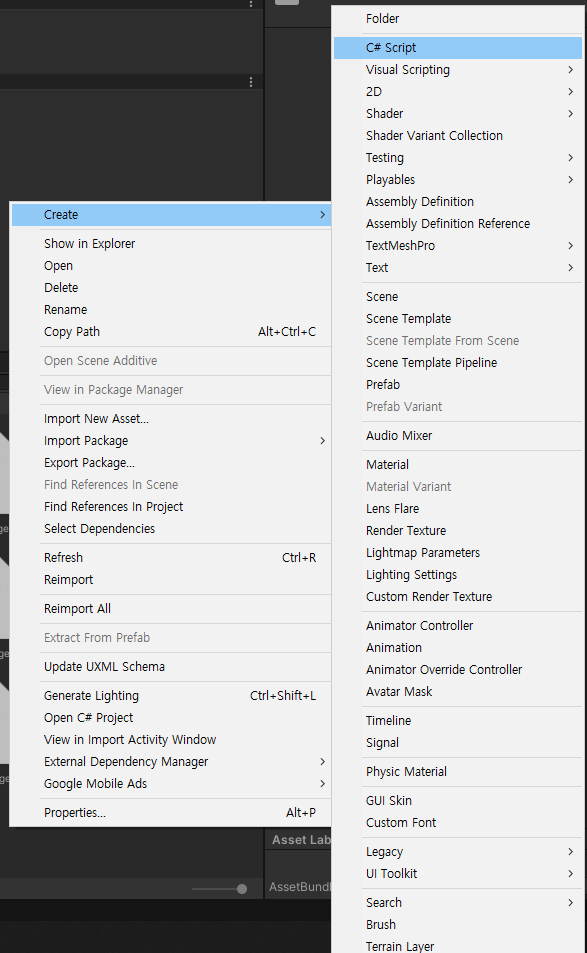Create Scene Template Pipeline

coord(458,363)
